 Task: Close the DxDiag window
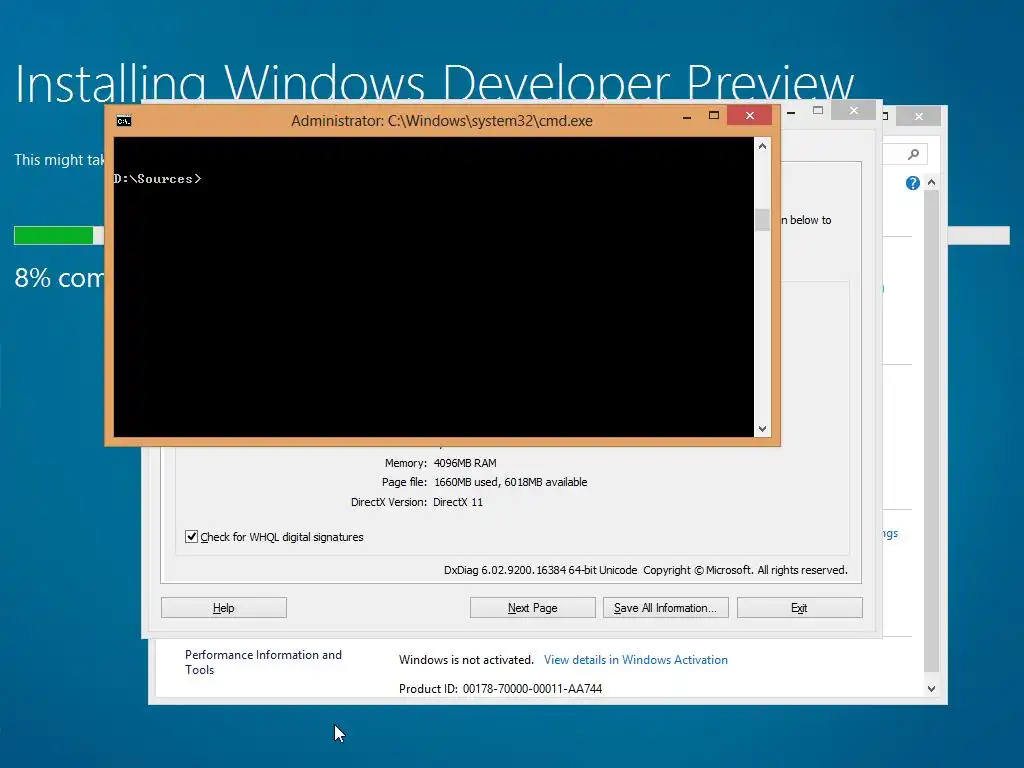[x=854, y=111]
